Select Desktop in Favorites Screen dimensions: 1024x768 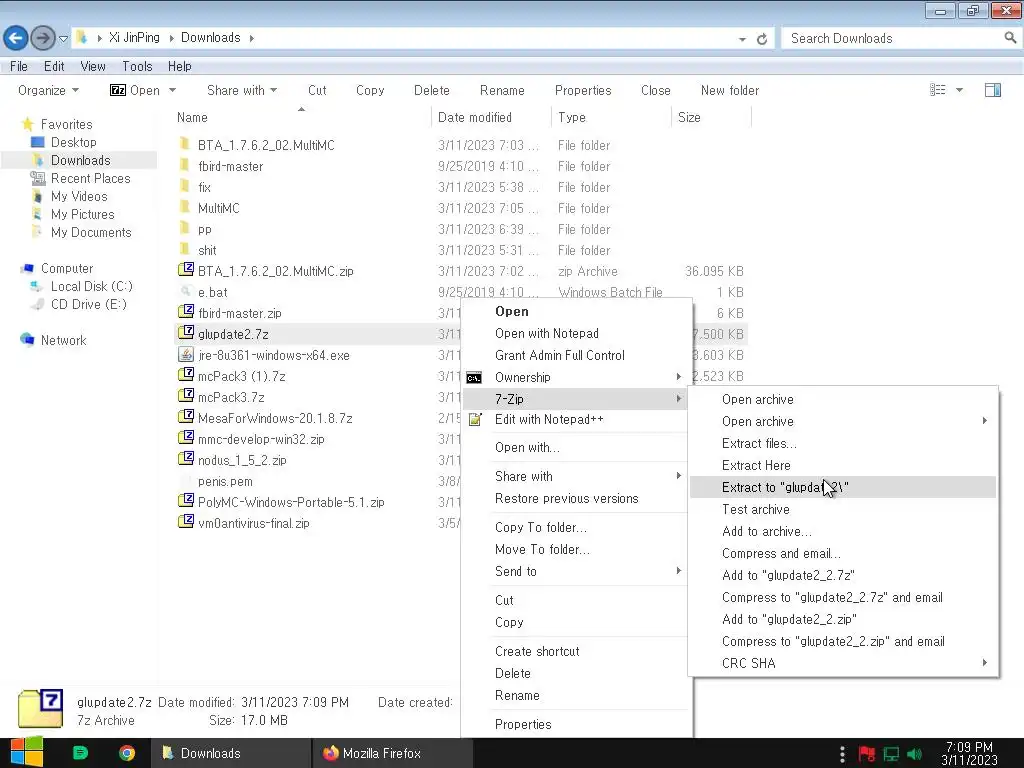73,142
